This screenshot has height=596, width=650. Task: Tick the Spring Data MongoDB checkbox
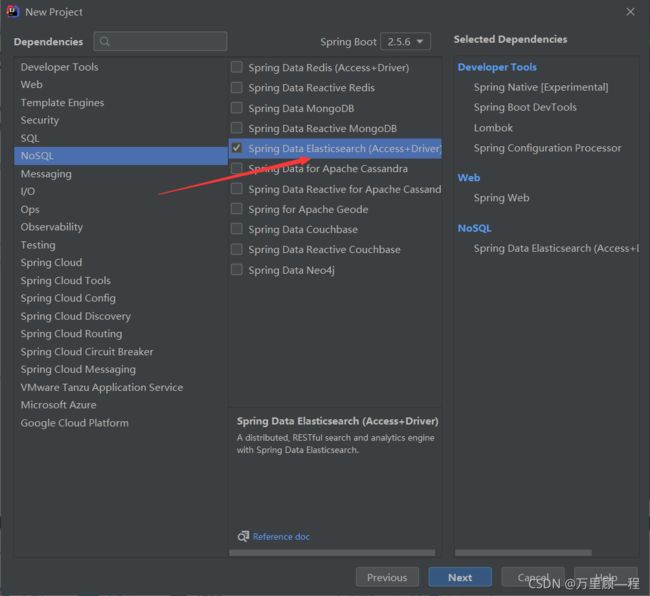coord(237,108)
